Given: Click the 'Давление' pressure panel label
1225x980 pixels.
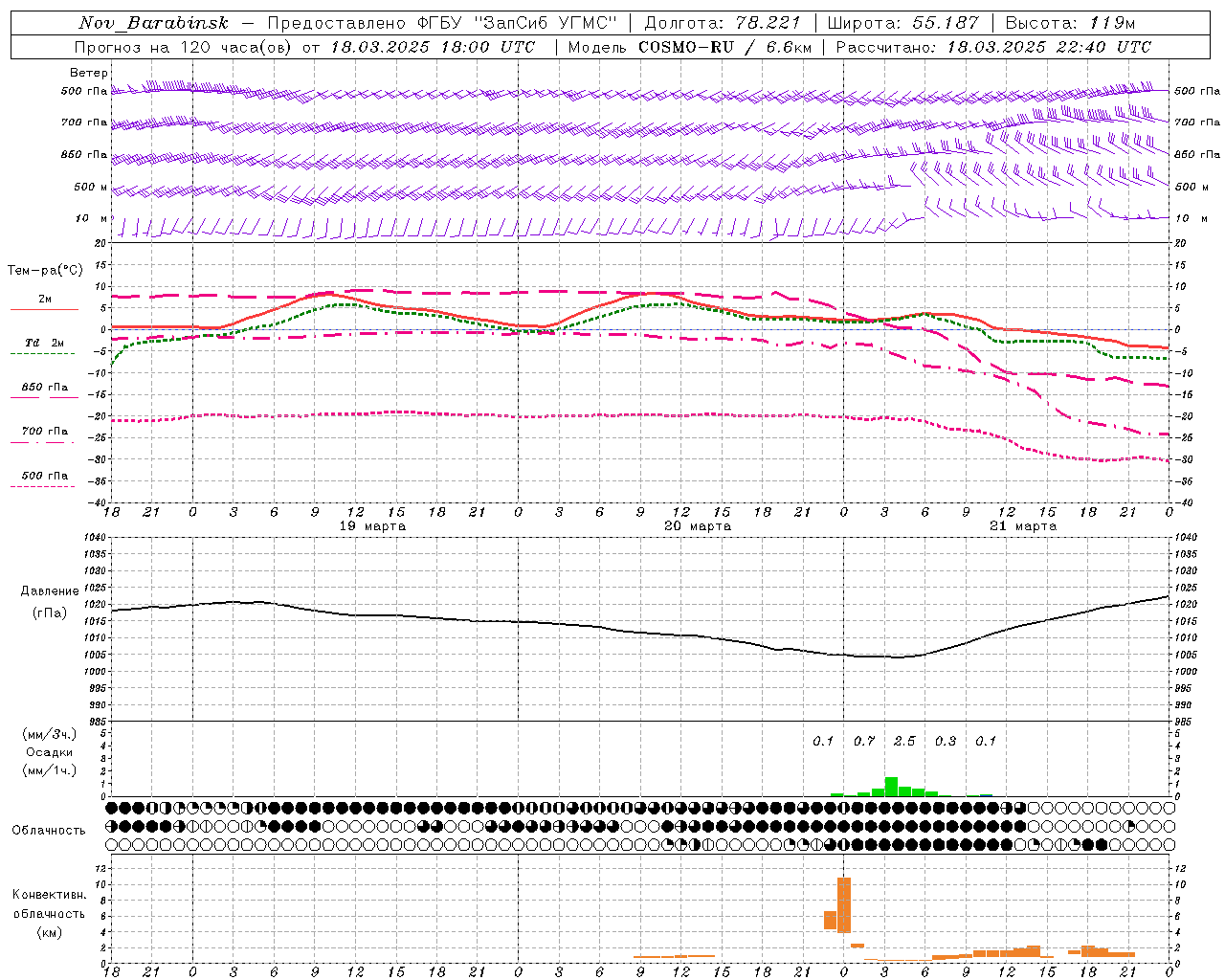Looking at the screenshot, I should (49, 591).
